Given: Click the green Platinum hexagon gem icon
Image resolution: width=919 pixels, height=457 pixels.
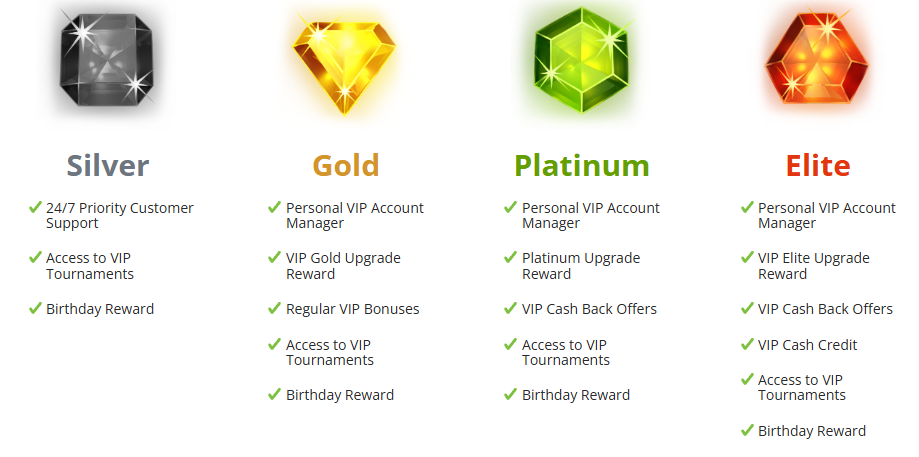Looking at the screenshot, I should pyautogui.click(x=581, y=60).
